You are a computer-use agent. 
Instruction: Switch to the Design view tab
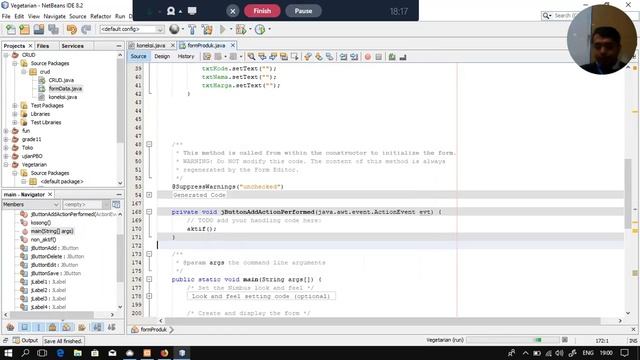pos(162,56)
